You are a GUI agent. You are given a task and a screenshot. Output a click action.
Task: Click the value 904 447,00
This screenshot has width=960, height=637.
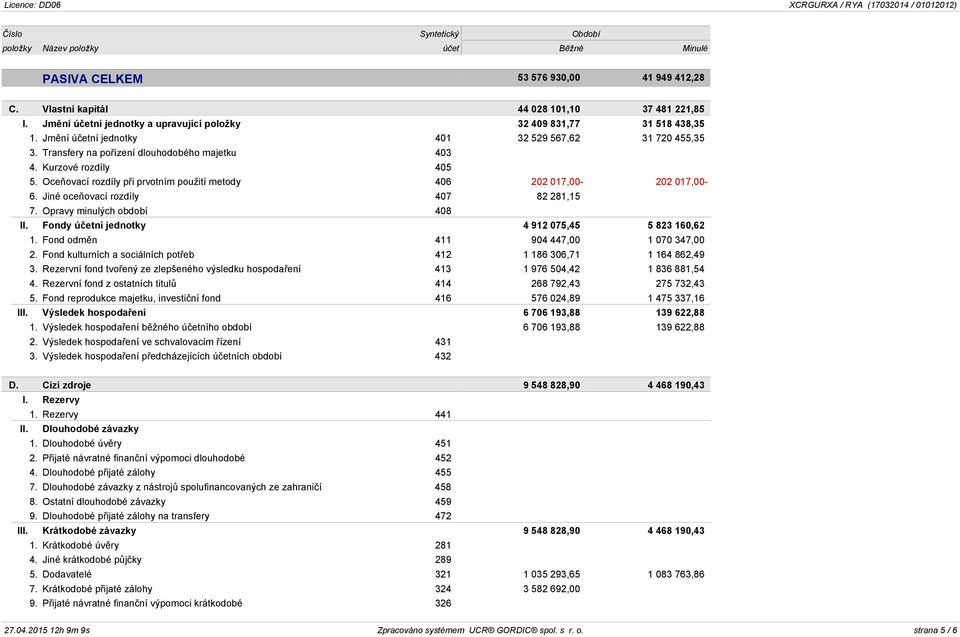click(x=555, y=240)
